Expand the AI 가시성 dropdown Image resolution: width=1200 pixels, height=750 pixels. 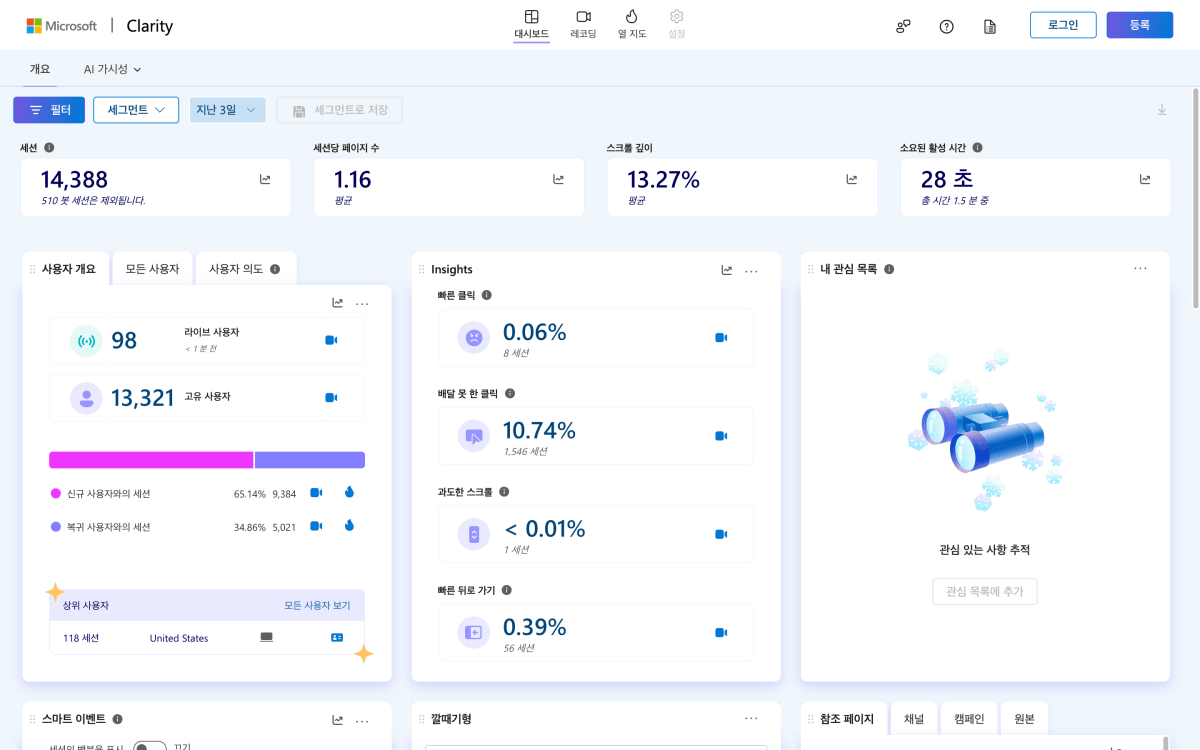click(x=112, y=69)
